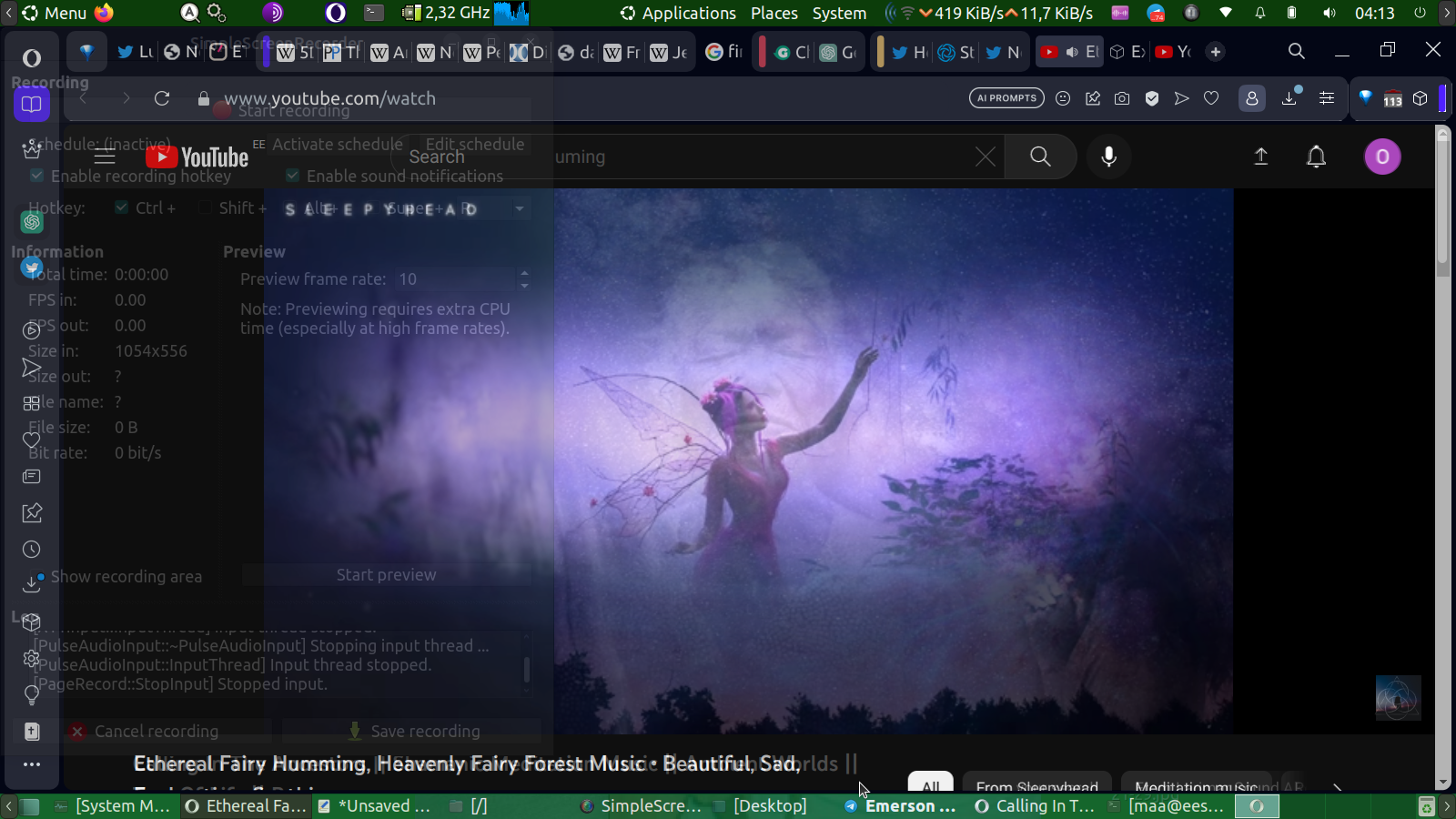Viewport: 1456px width, 819px height.
Task: Click the YouTube search magnifier button
Action: pos(1040,157)
